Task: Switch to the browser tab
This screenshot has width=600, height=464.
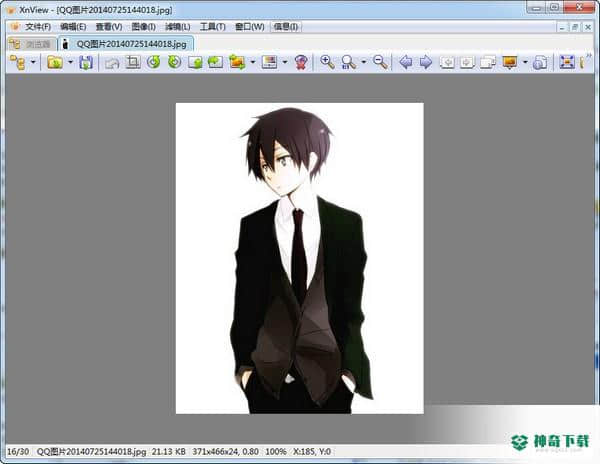Action: point(31,44)
